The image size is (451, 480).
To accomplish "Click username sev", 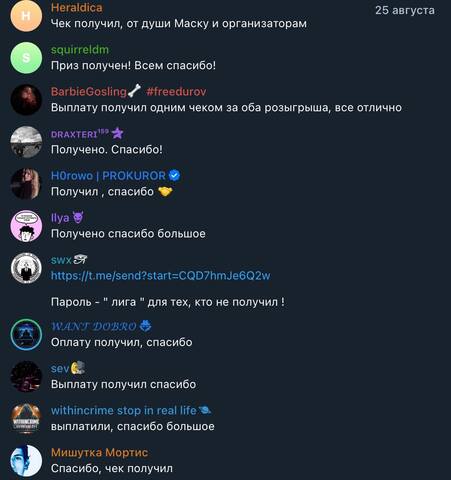I will 60,368.
